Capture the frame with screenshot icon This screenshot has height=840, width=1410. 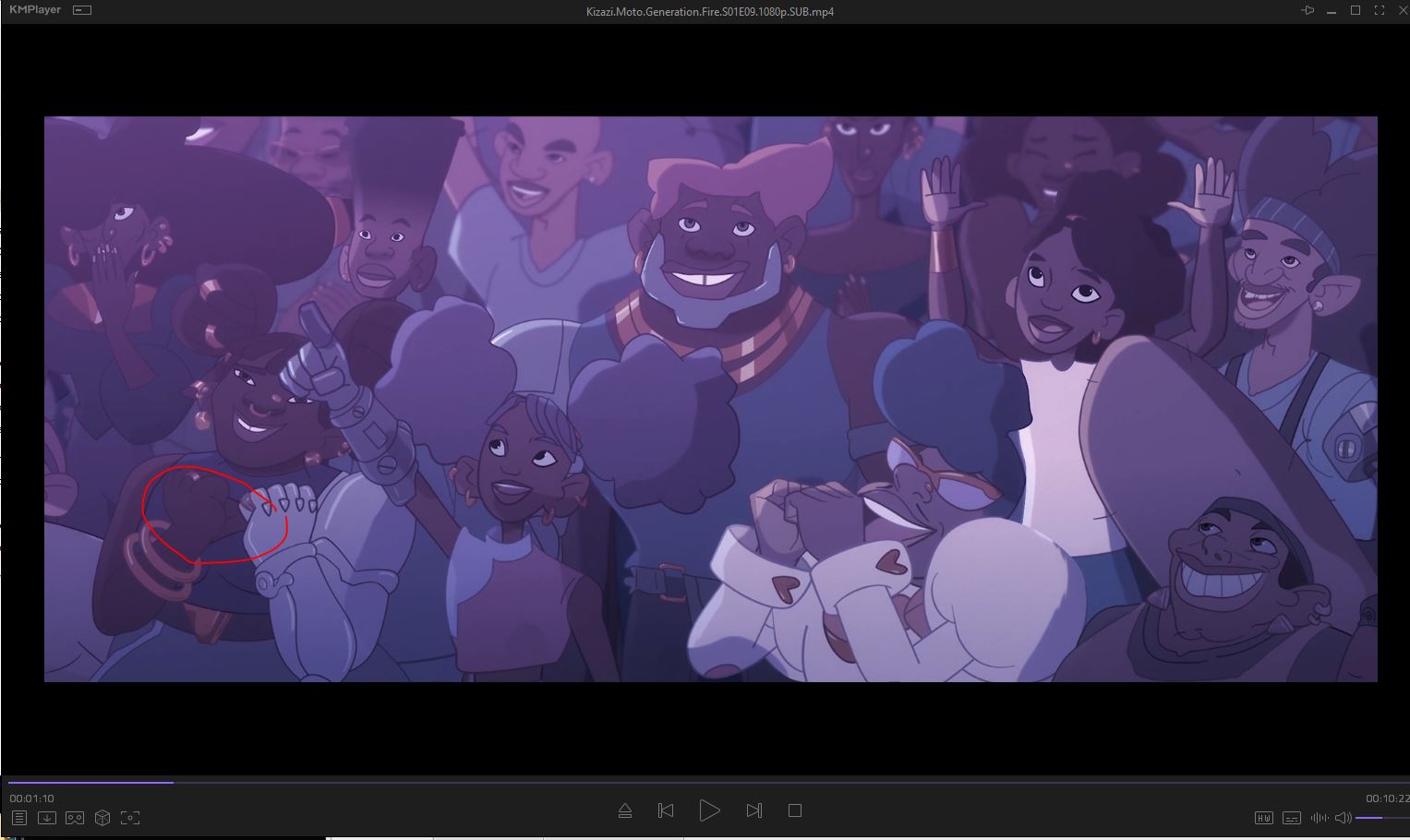click(x=130, y=818)
